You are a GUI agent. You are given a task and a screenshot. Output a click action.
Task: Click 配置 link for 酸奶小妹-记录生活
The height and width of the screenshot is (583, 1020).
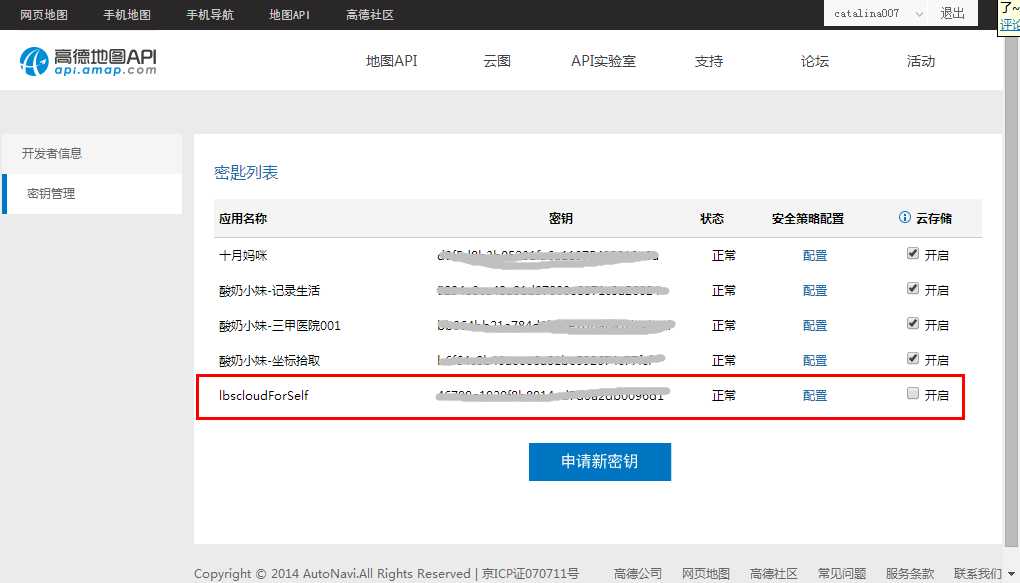814,290
